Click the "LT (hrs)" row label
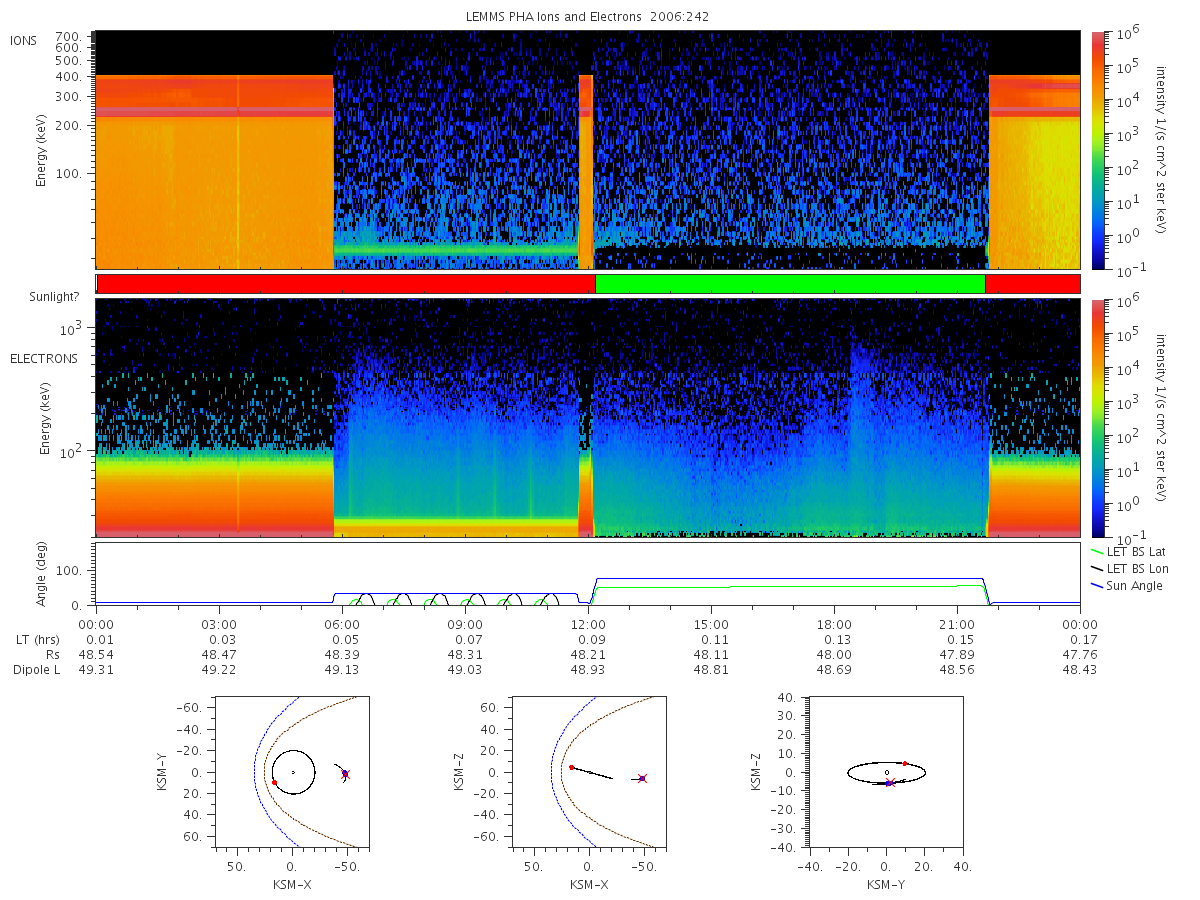This screenshot has height=900, width=1200. pos(36,639)
